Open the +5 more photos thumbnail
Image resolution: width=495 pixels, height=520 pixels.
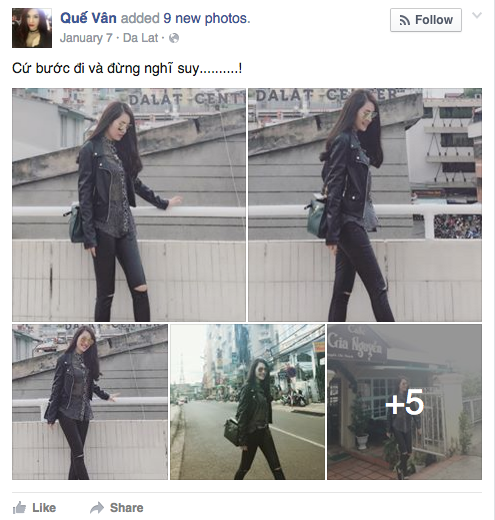pos(404,402)
